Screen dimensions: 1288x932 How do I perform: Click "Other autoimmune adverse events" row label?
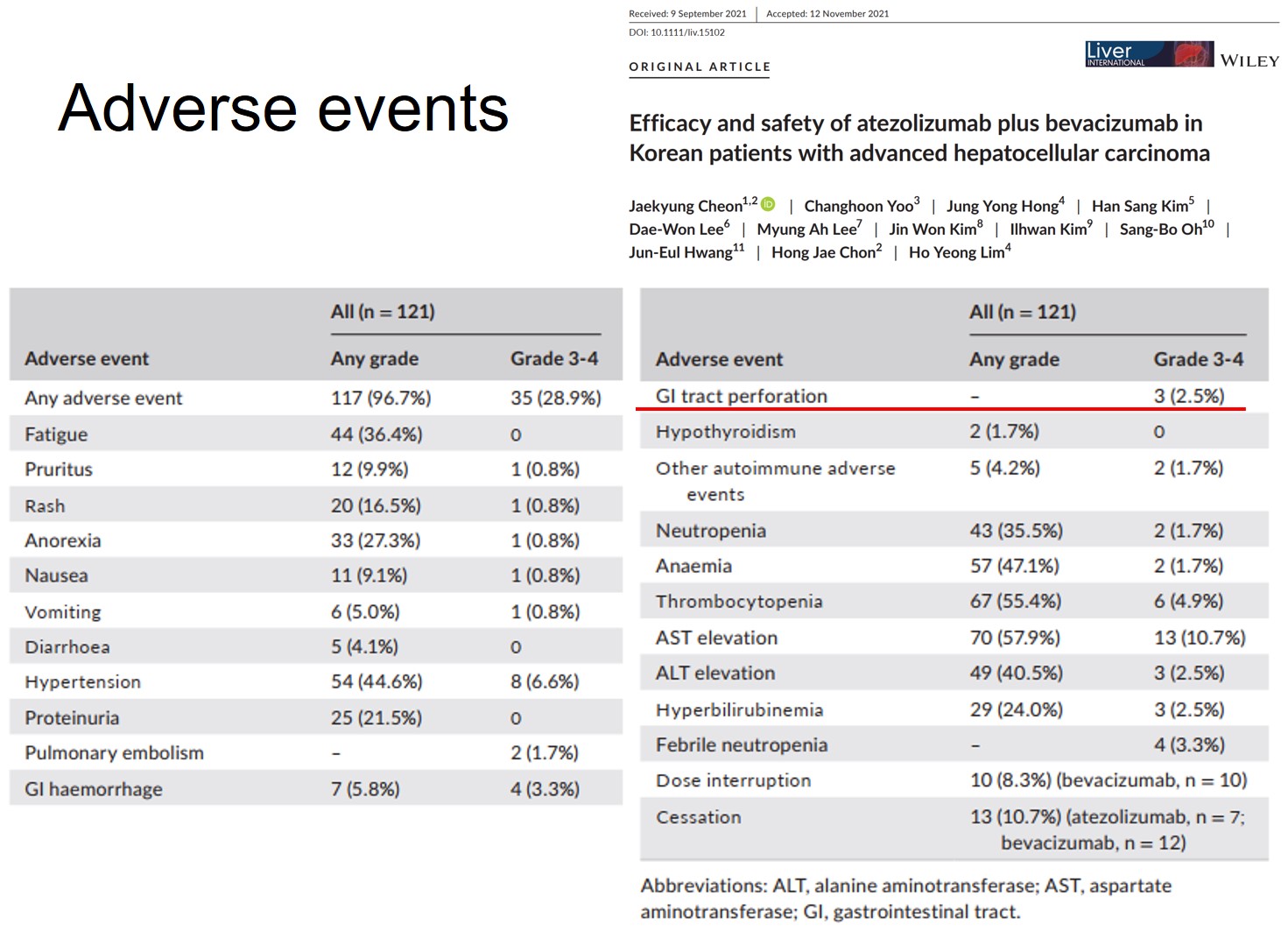[776, 481]
